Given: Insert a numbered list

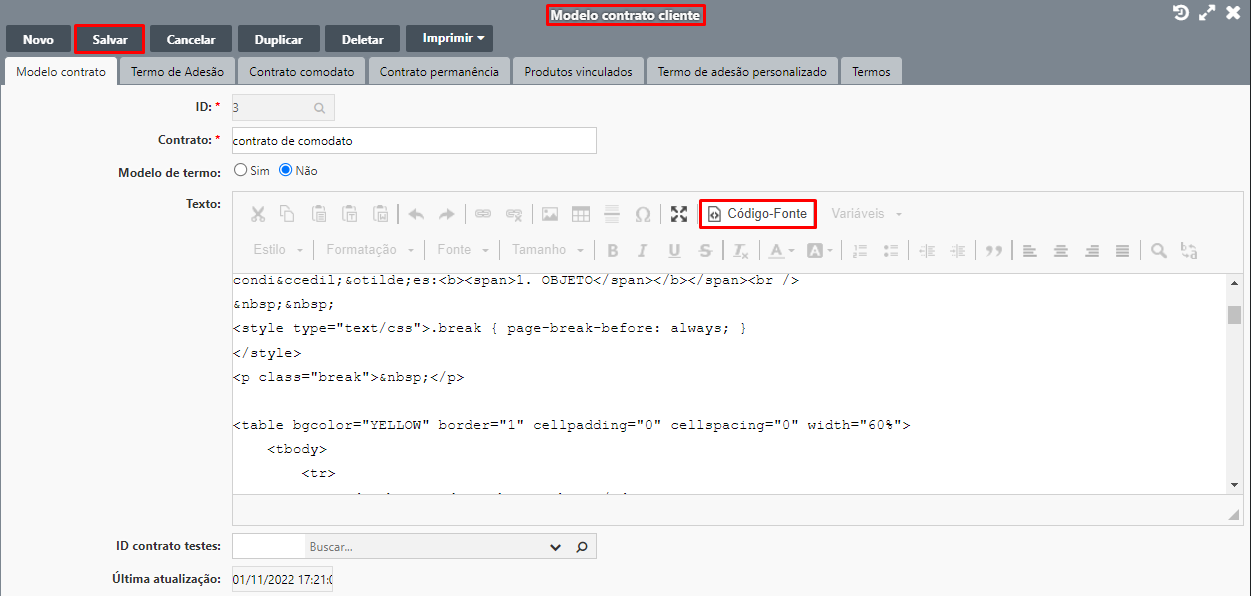Looking at the screenshot, I should [x=860, y=250].
